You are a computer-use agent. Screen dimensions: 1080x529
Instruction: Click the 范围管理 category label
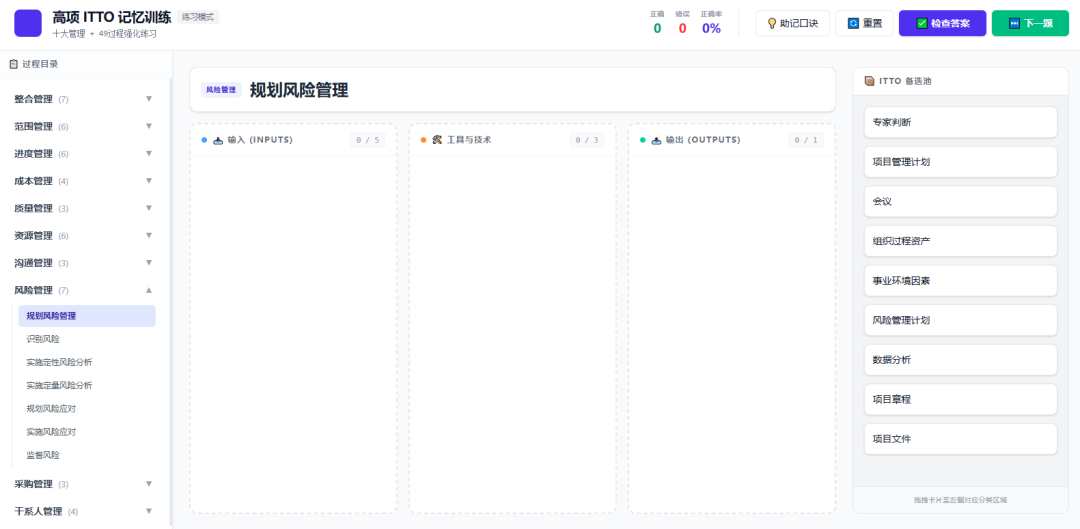point(33,127)
